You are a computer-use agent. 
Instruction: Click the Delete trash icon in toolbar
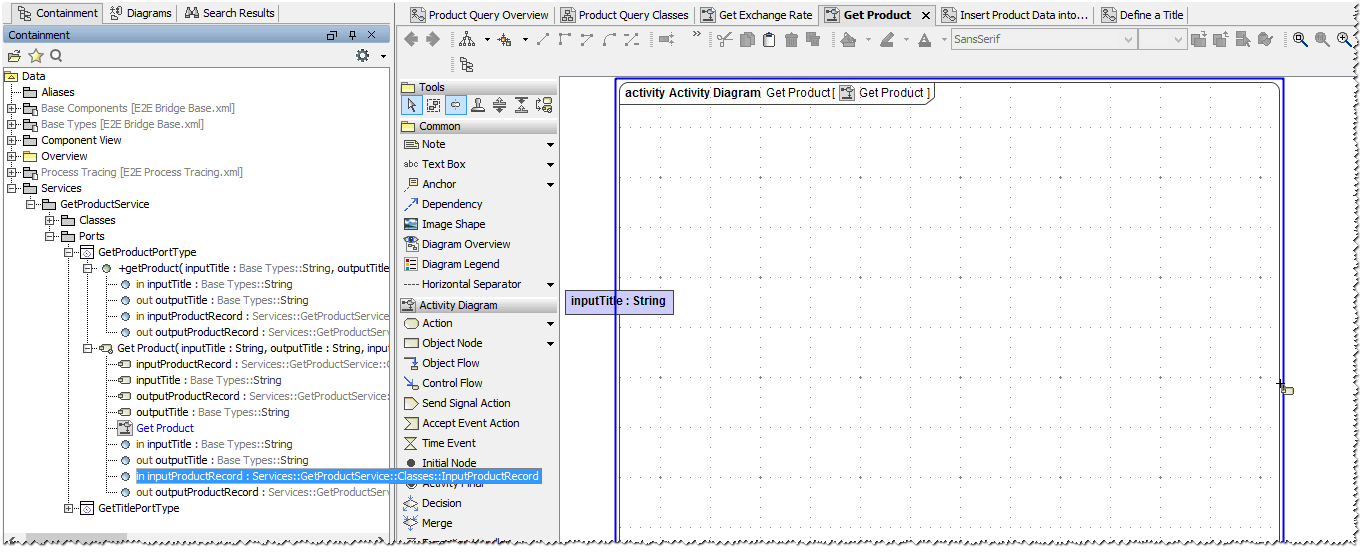pos(791,40)
